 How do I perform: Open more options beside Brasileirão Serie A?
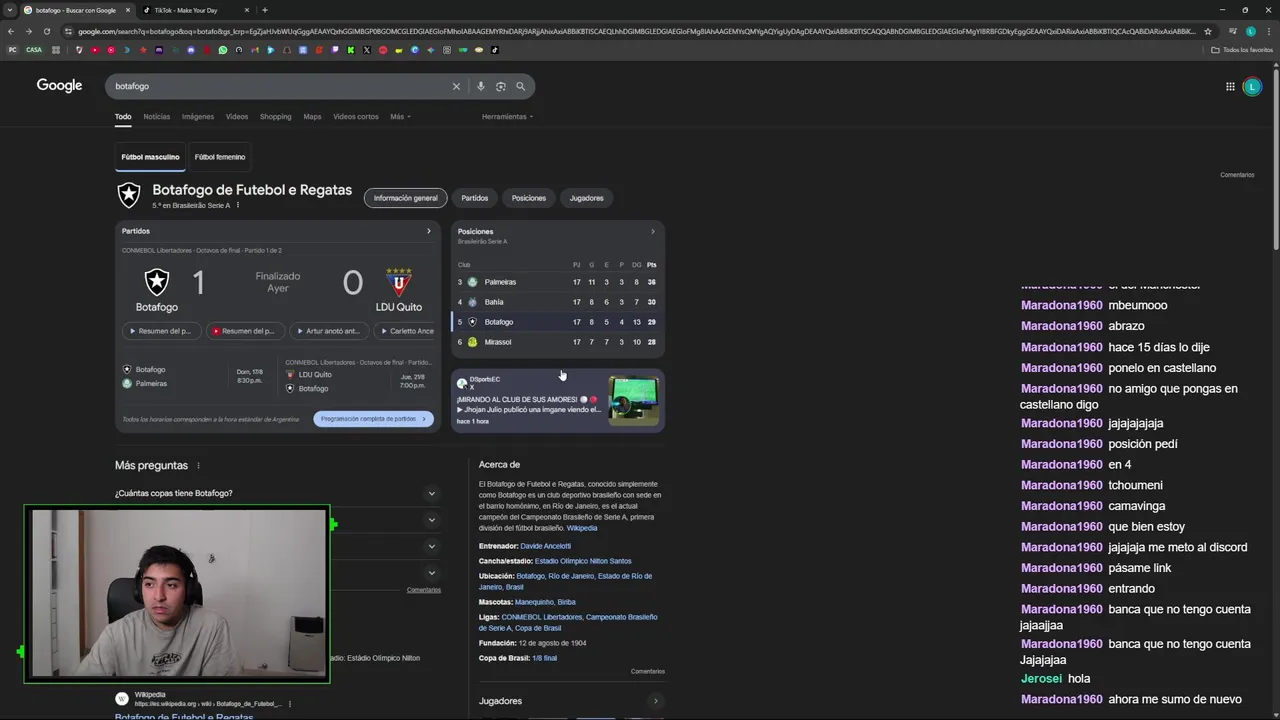pos(237,205)
